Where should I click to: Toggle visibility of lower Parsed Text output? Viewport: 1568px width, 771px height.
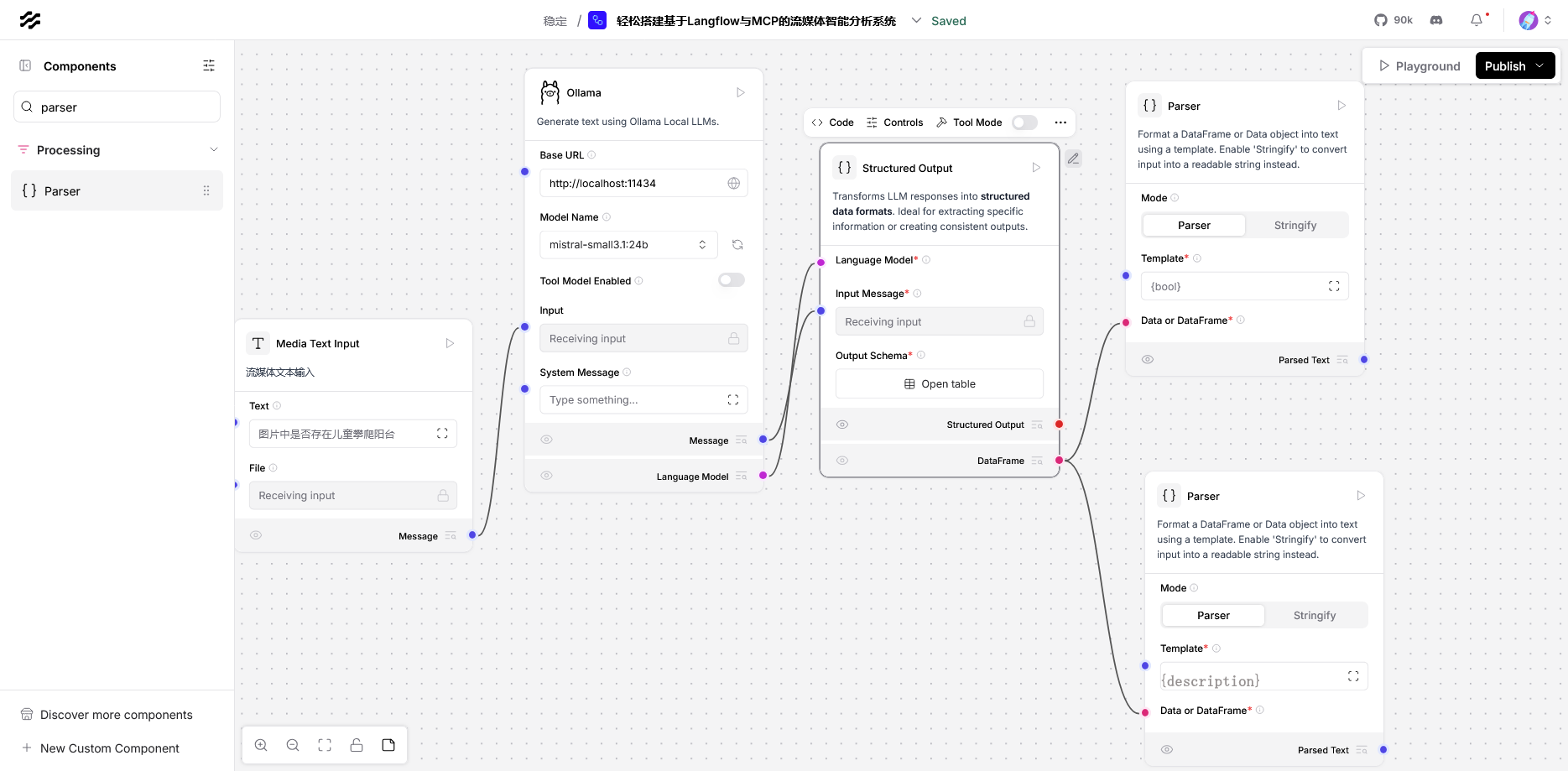click(1167, 749)
